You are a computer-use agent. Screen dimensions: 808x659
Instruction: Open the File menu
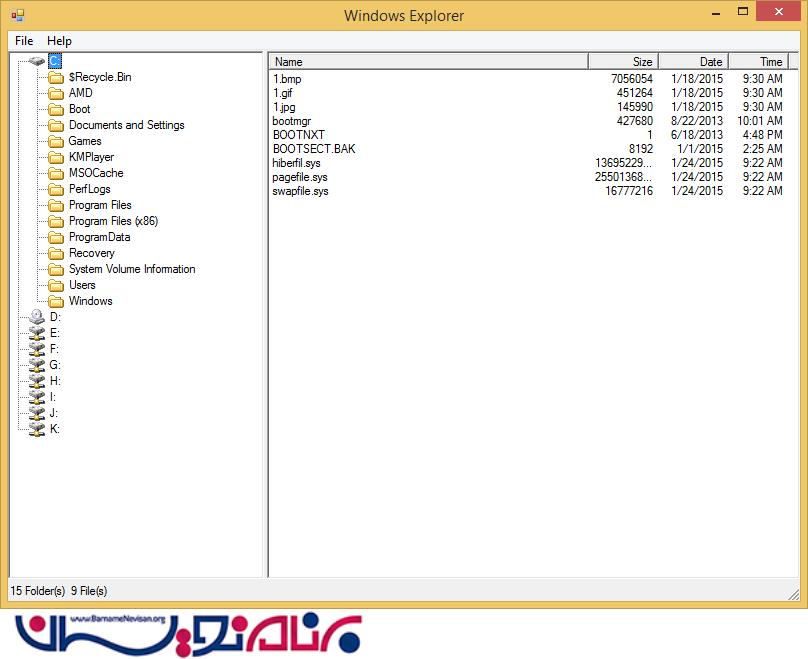click(23, 41)
